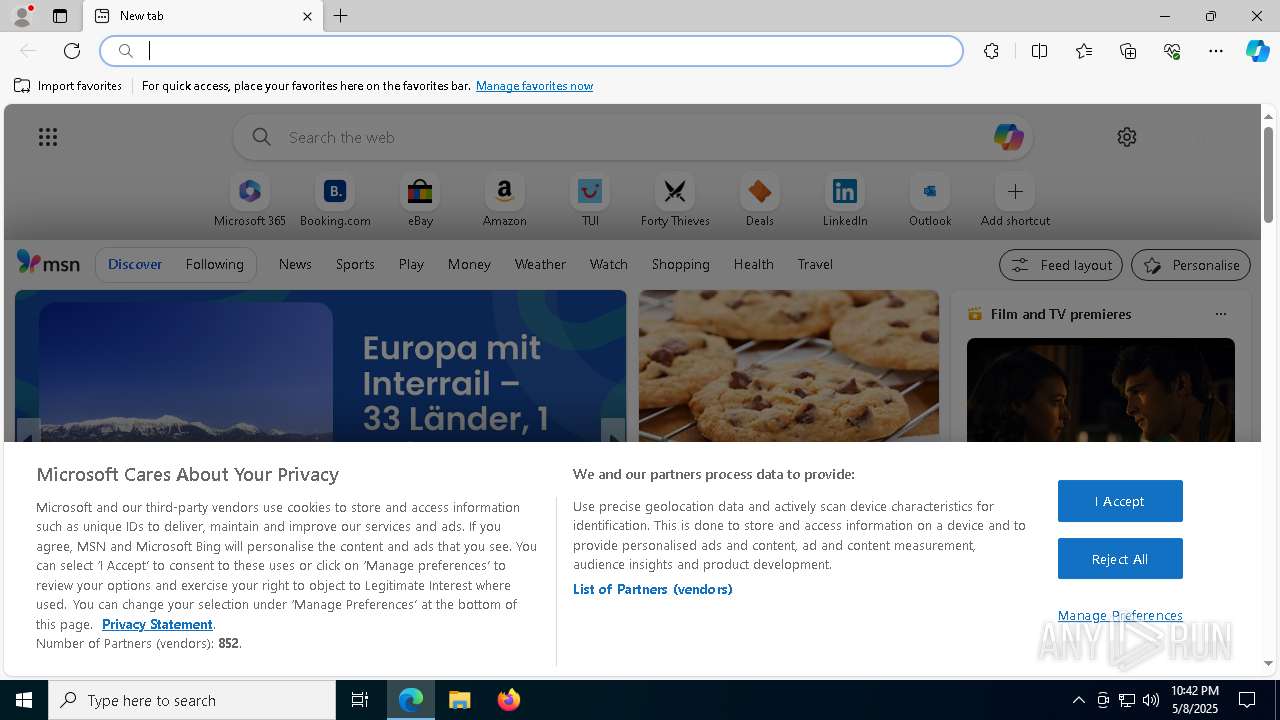
Task: Open Privacy Statement link
Action: (x=157, y=624)
